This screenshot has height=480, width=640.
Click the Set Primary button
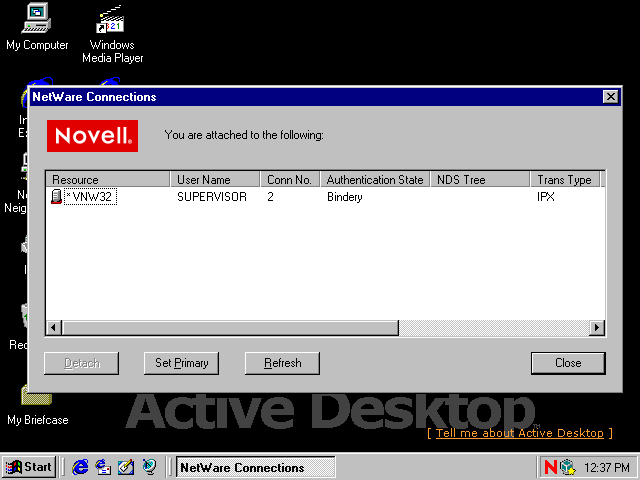coord(181,363)
